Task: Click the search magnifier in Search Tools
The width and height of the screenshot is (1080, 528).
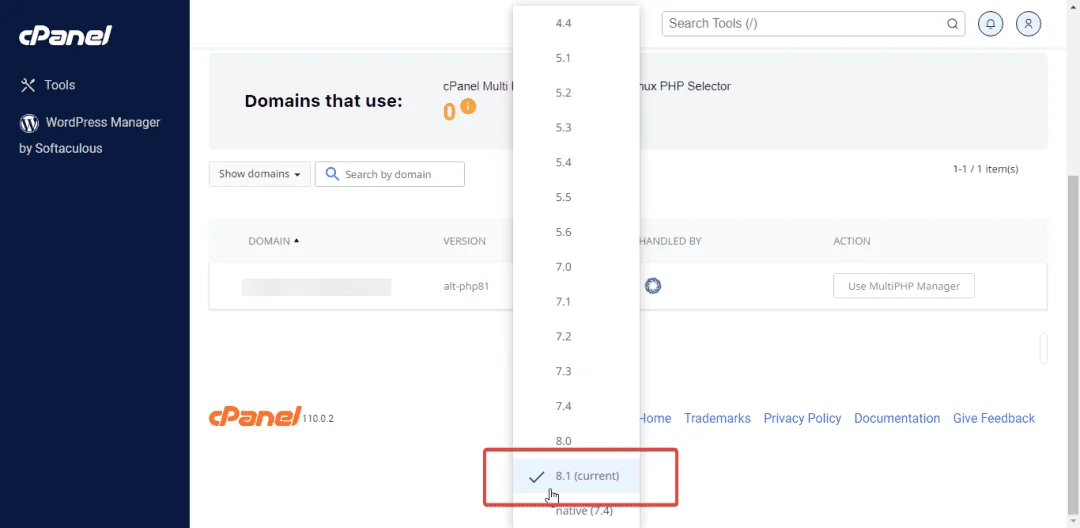Action: point(953,23)
